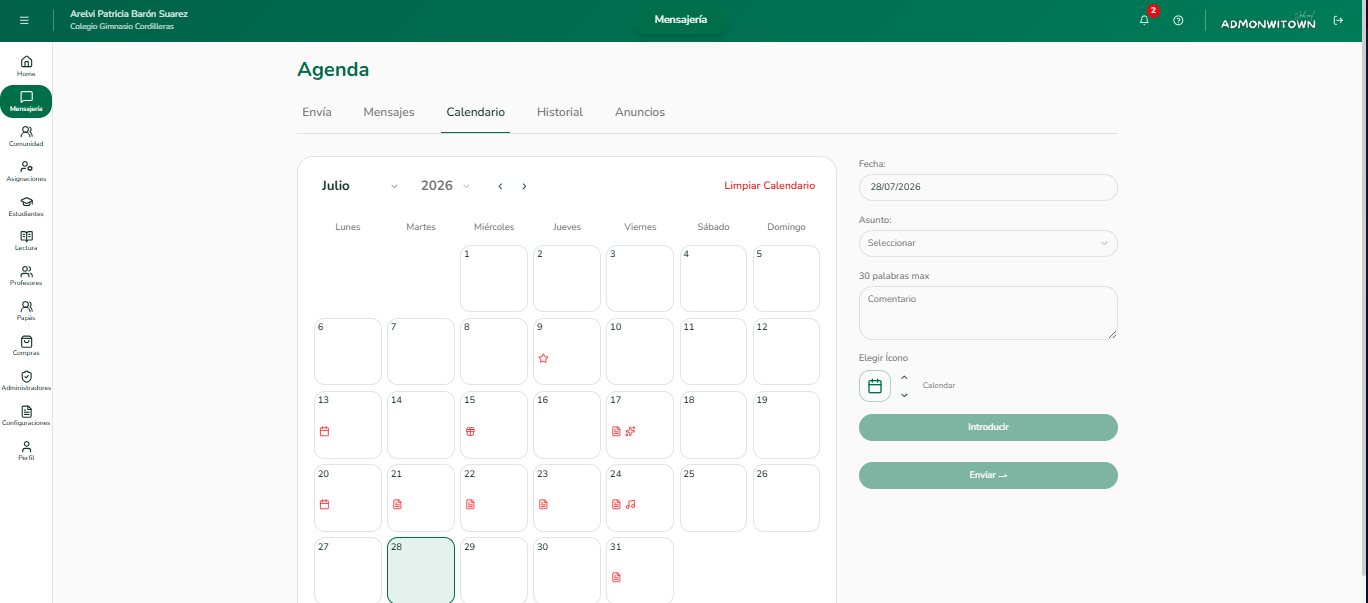Select July 1 day cell
The height and width of the screenshot is (603, 1368).
click(494, 278)
